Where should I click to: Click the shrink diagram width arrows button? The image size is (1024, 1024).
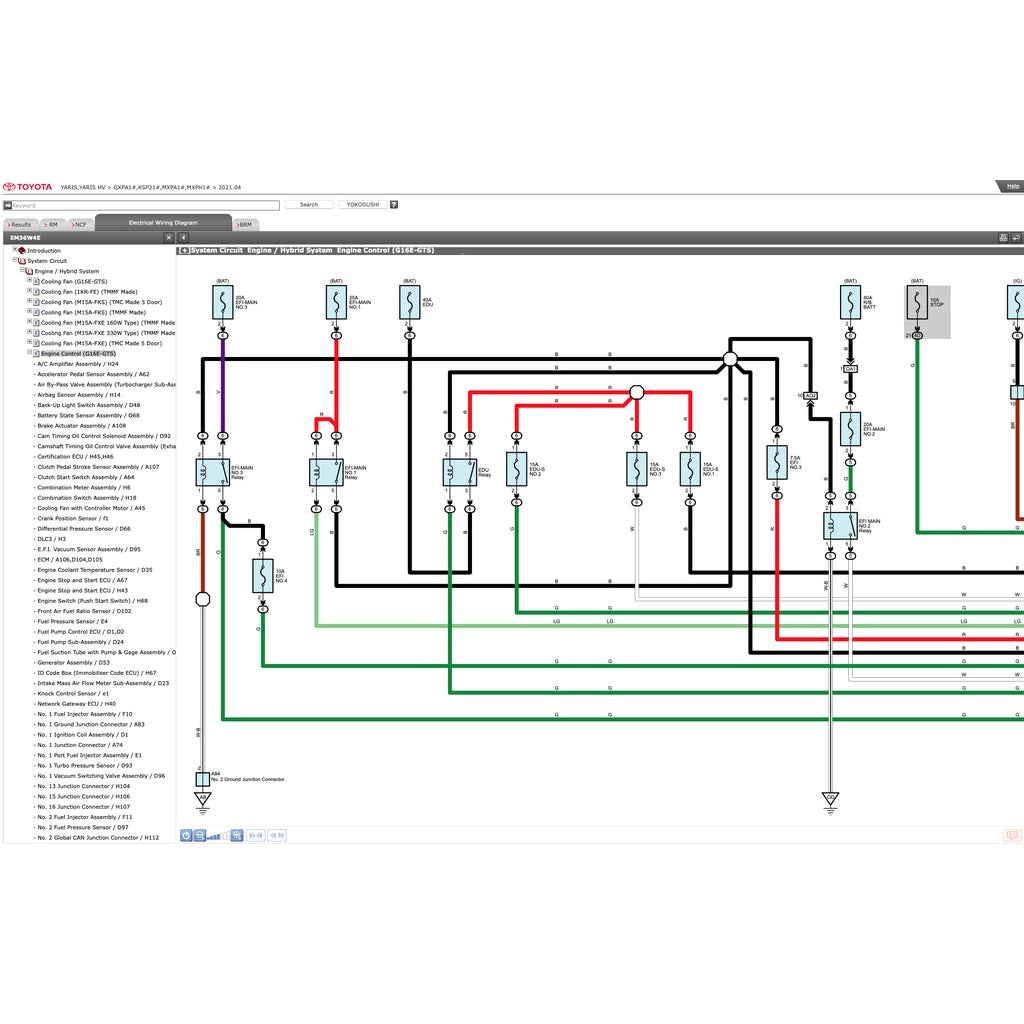coord(256,835)
